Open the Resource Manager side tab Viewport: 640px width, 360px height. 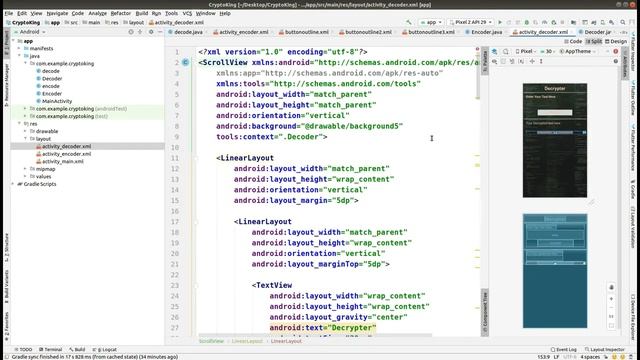[6, 85]
